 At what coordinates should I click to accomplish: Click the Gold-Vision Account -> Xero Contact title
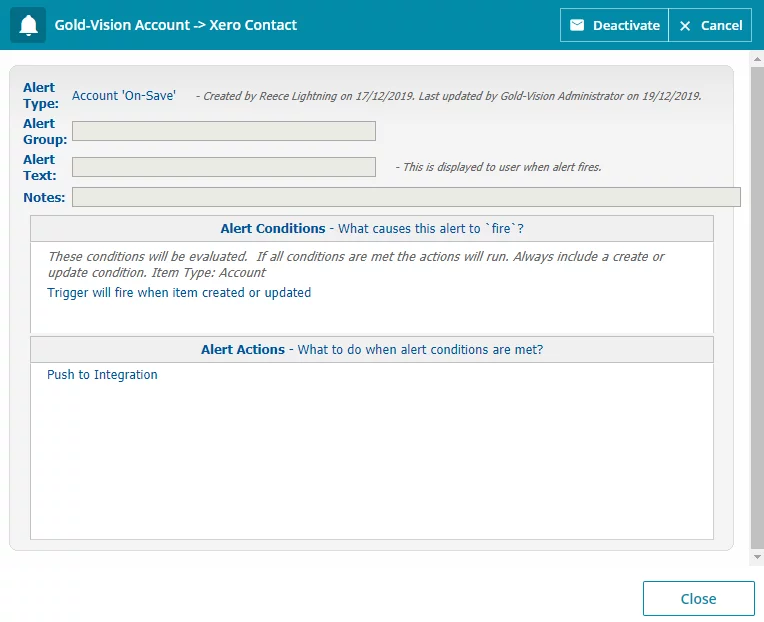175,25
